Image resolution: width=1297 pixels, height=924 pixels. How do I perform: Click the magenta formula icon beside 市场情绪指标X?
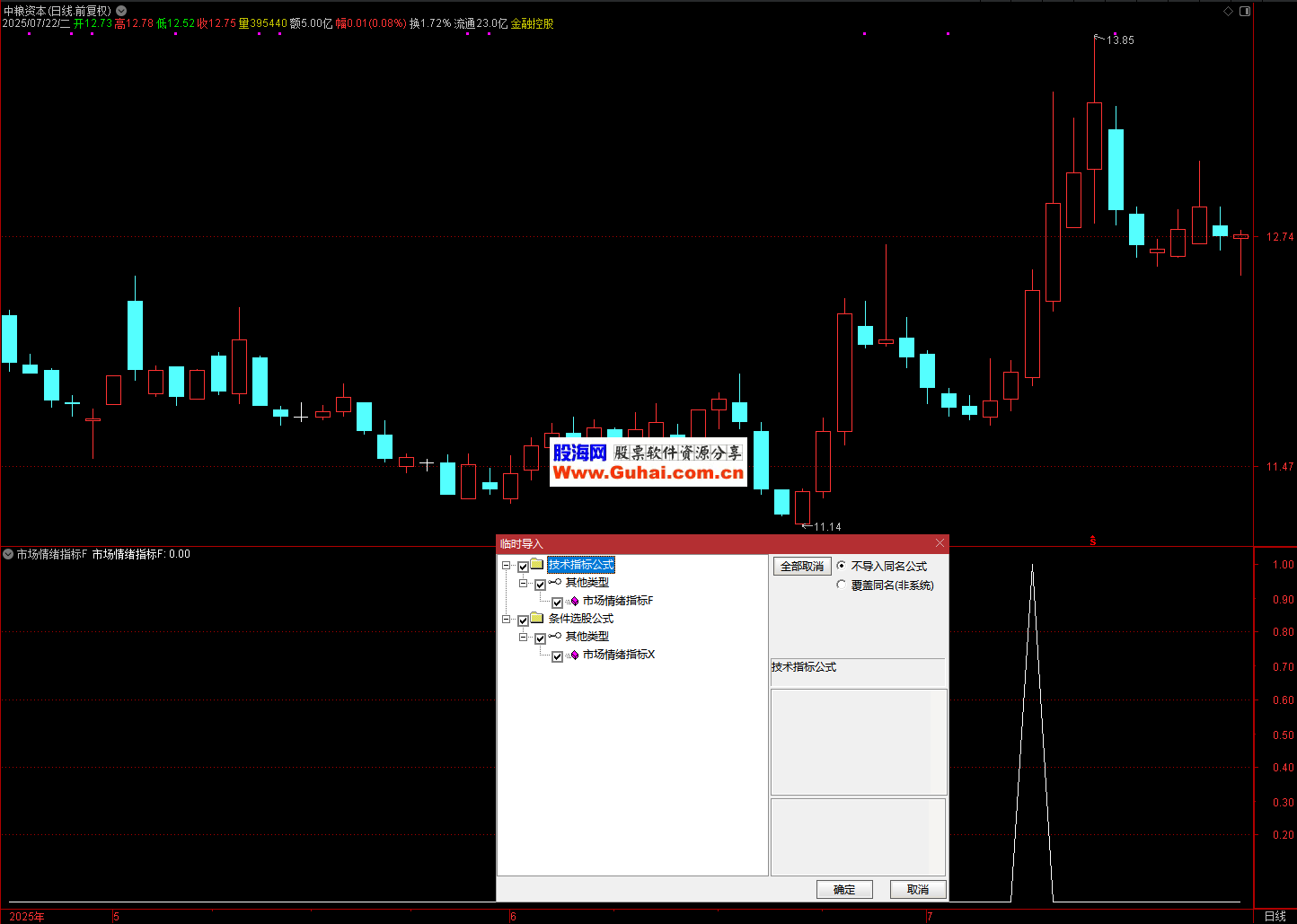tap(574, 656)
